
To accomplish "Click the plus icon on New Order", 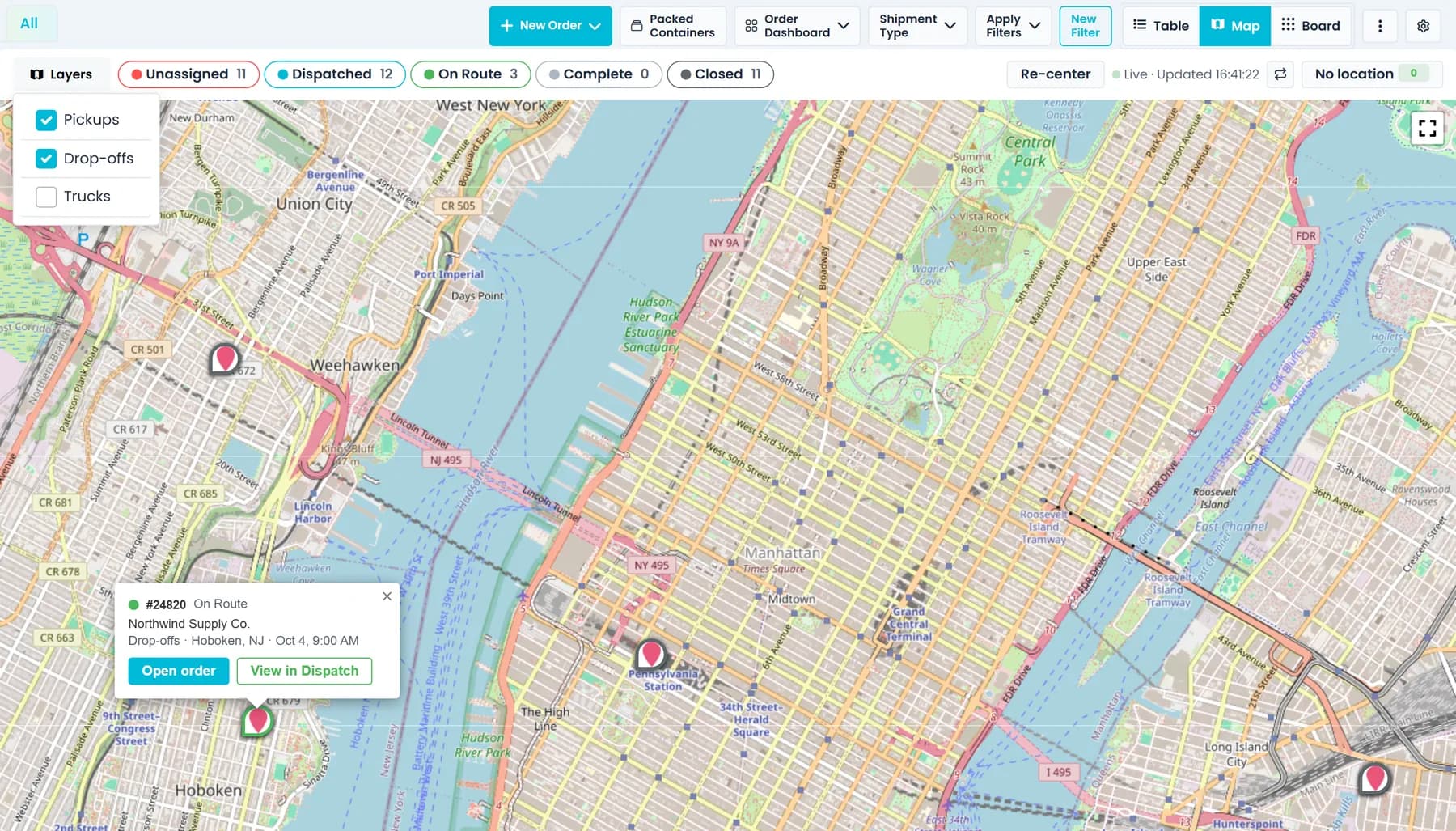I will (x=506, y=26).
